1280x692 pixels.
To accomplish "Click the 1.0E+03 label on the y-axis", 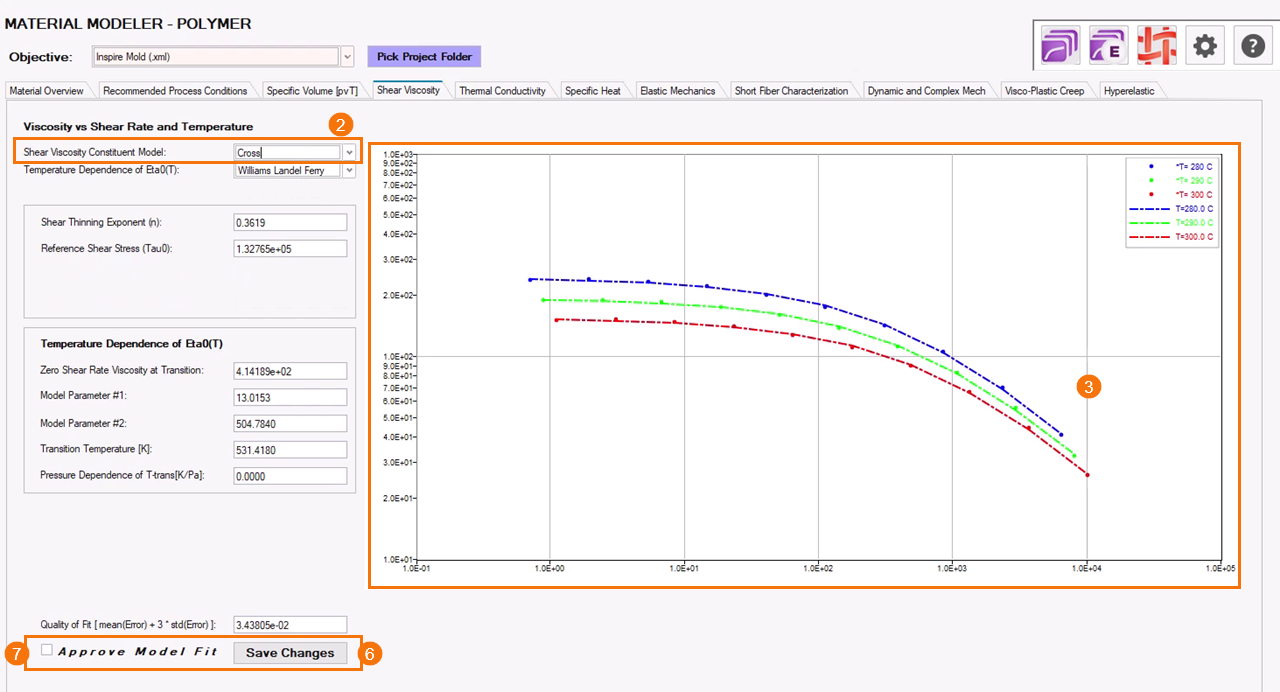I will (x=400, y=153).
